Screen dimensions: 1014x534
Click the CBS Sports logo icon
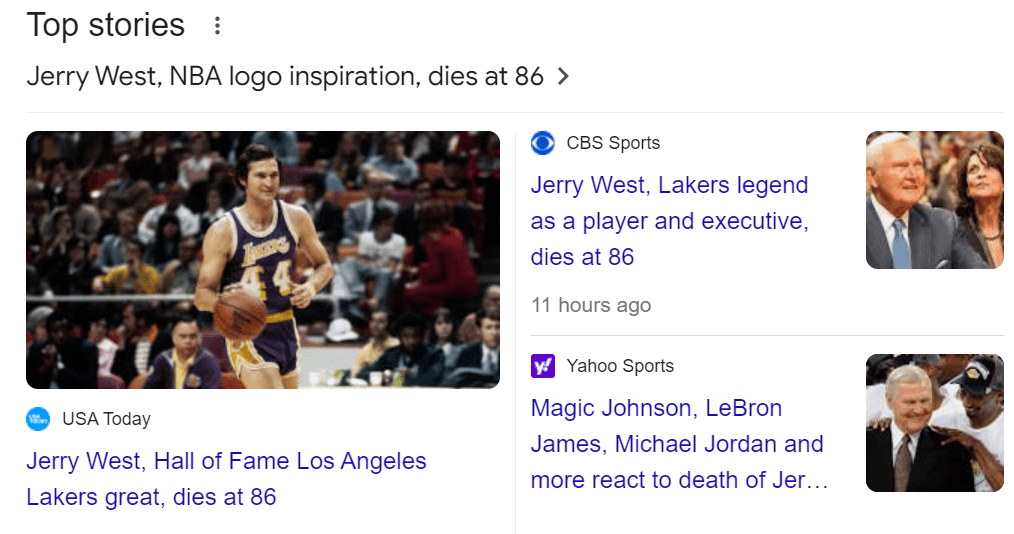coord(543,143)
